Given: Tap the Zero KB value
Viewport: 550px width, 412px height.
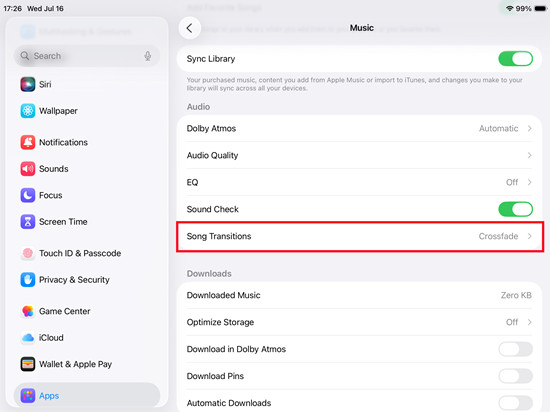Looking at the screenshot, I should coord(516,295).
